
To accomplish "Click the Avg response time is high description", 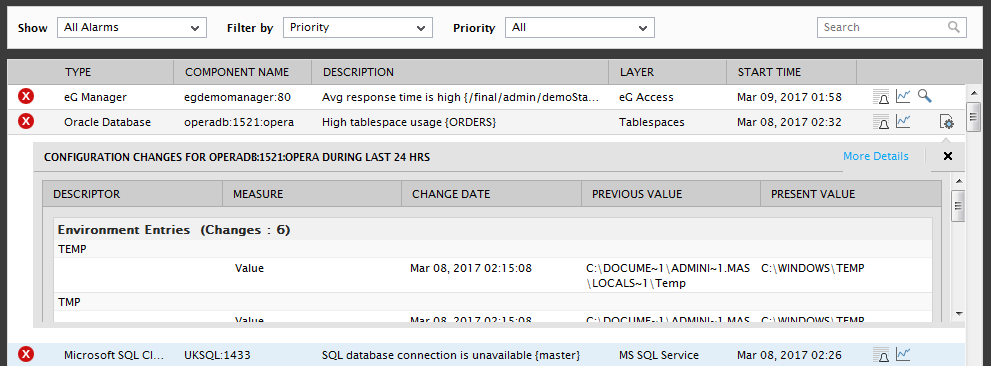I will point(459,97).
